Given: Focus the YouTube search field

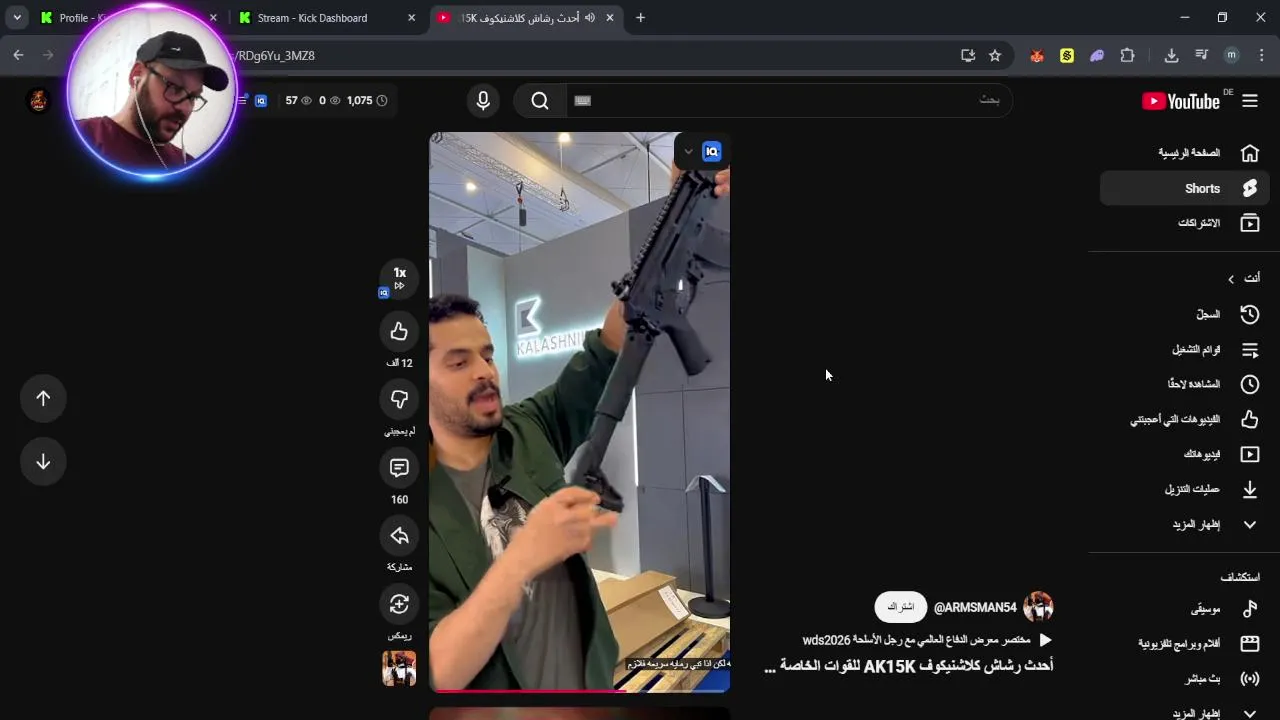Looking at the screenshot, I should (790, 100).
